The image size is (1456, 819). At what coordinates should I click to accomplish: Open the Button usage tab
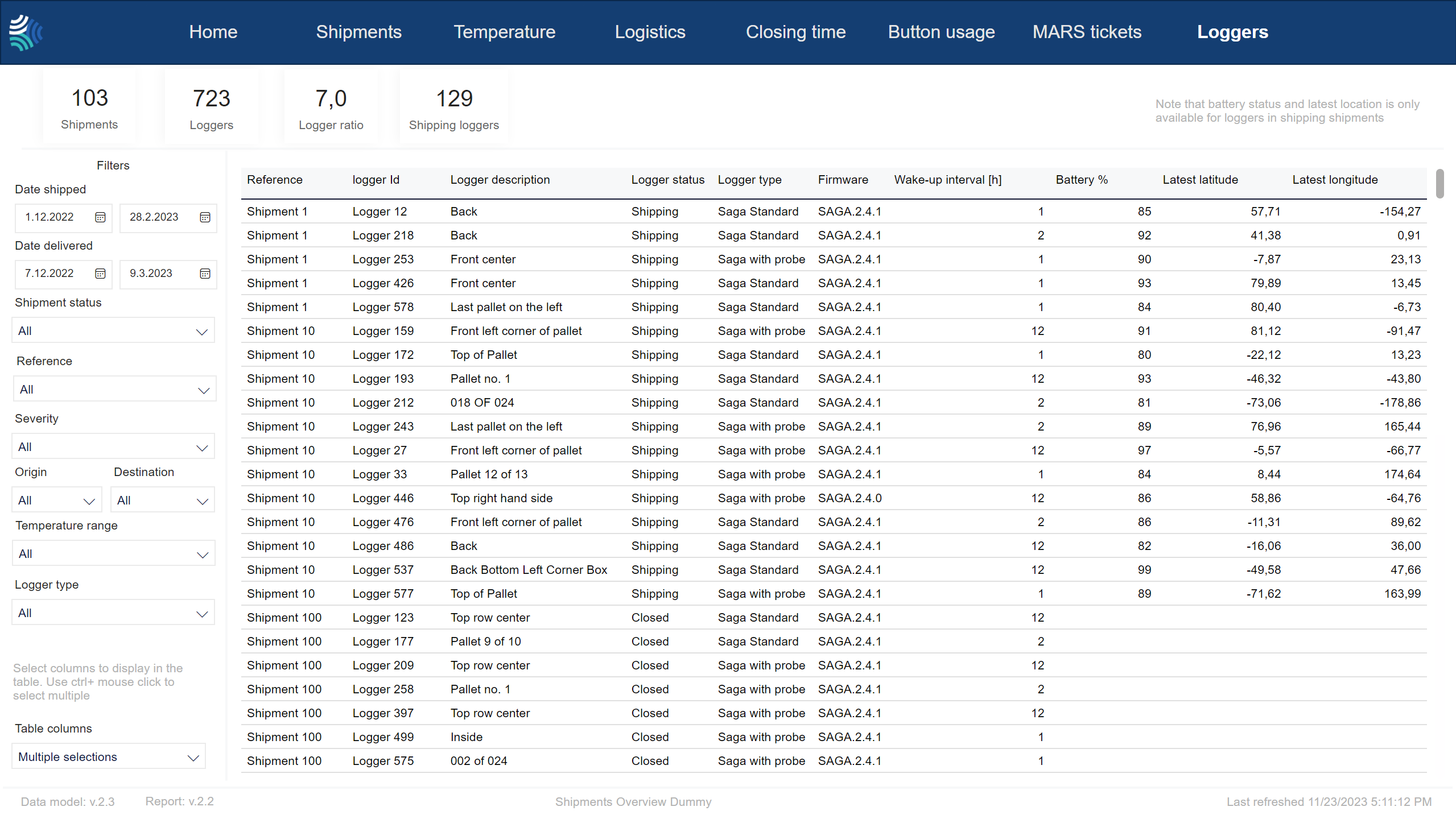[942, 32]
